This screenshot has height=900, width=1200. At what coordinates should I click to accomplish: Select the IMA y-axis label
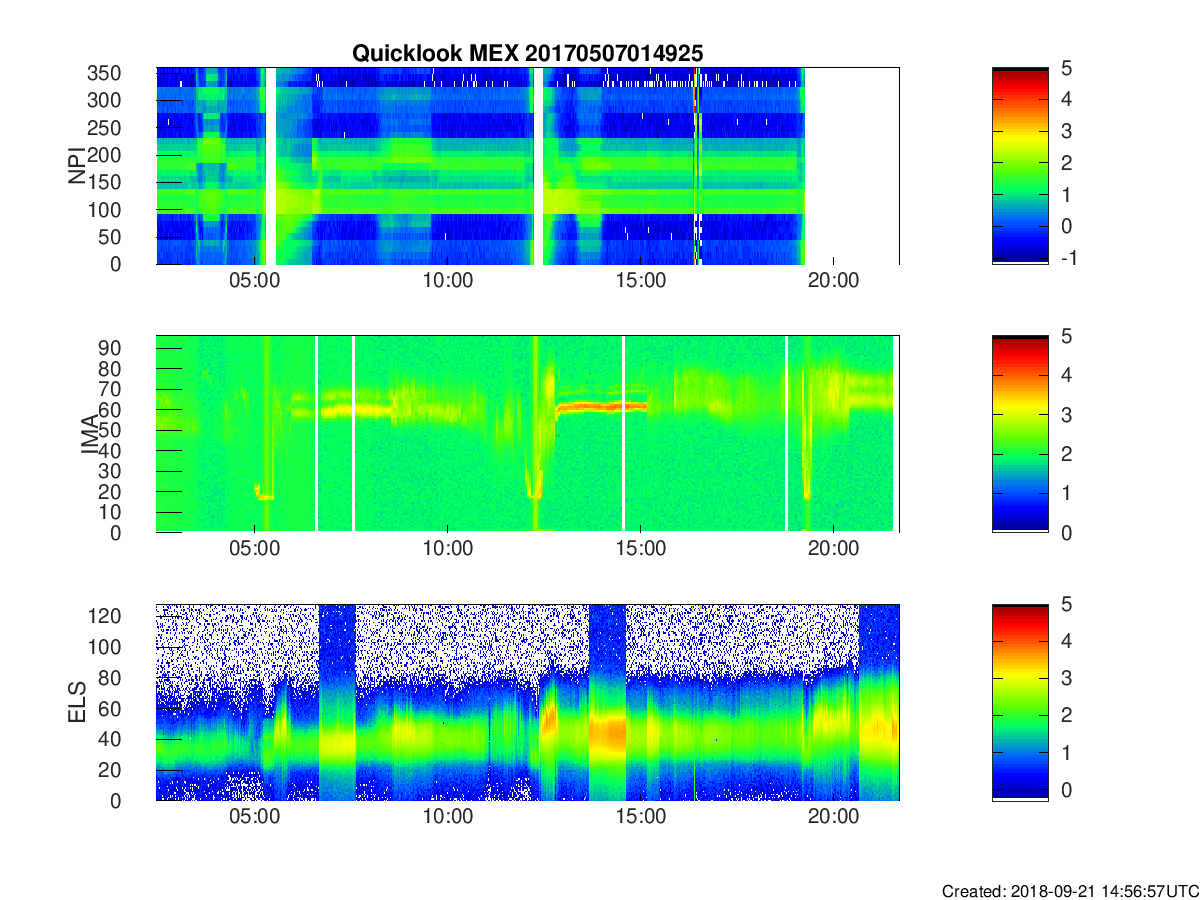tap(91, 434)
